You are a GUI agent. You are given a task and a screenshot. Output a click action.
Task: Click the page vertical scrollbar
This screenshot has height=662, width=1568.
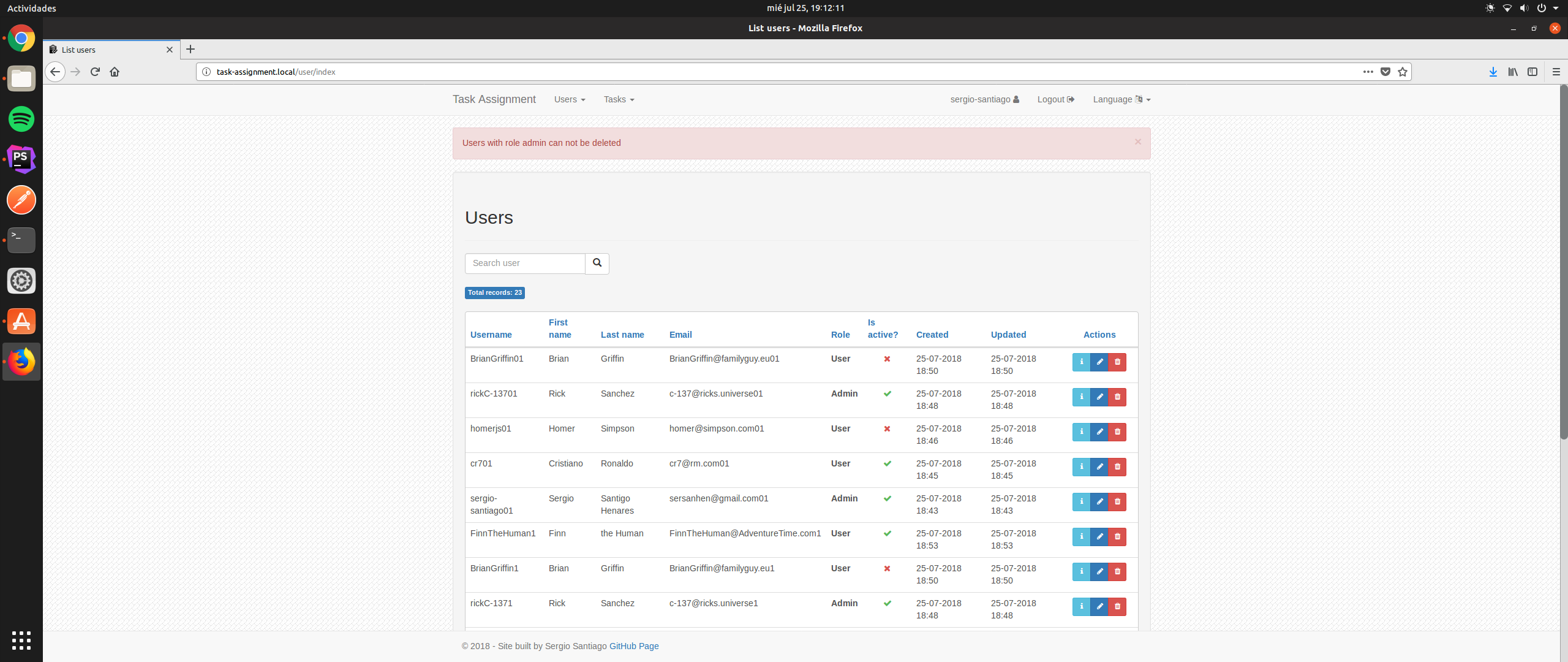coord(1563,264)
